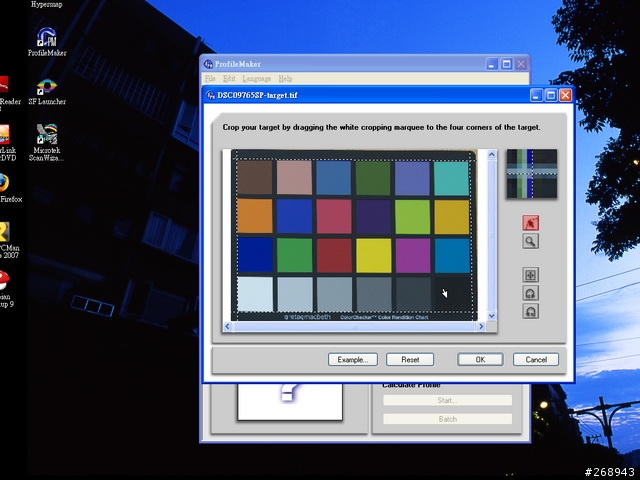This screenshot has width=640, height=480.
Task: Click the question mark placeholder image
Action: (x=290, y=401)
